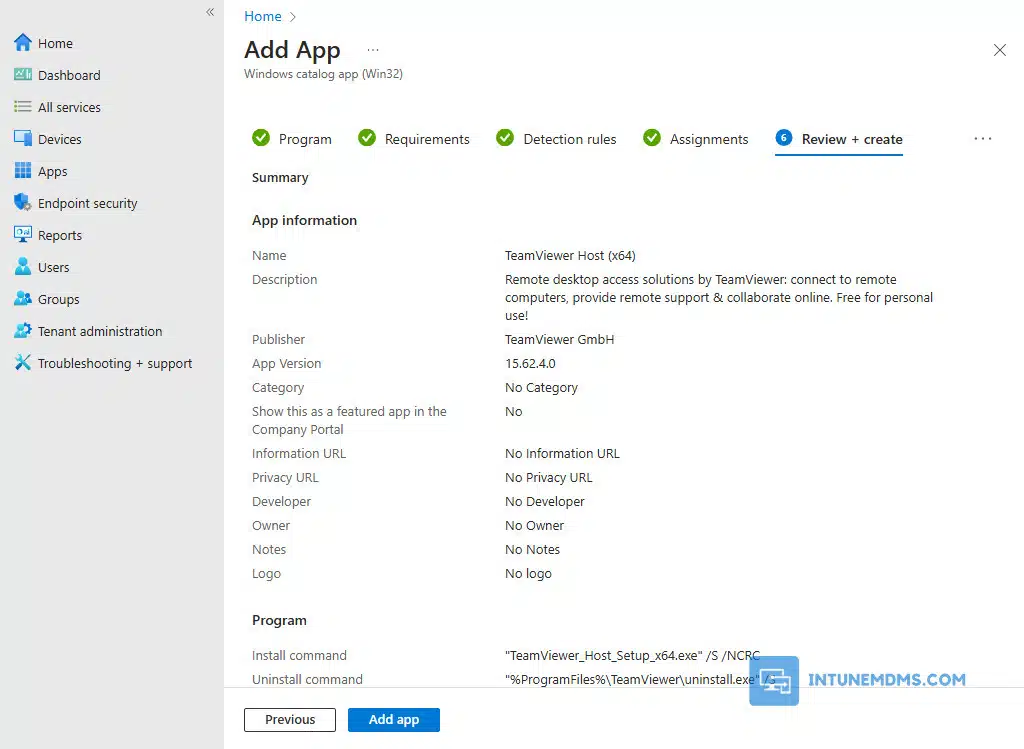Screen dimensions: 1024x749
Task: Open ellipsis menu next to Add App title
Action: point(373,50)
